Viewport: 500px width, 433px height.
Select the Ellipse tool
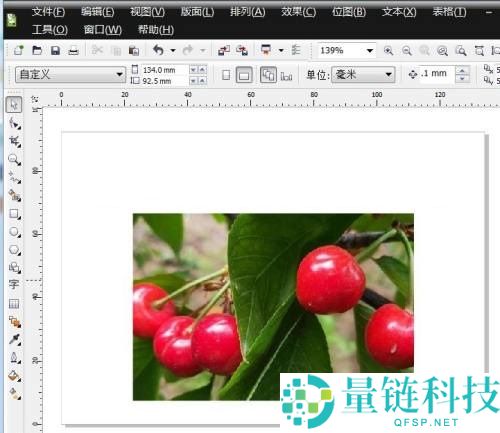click(x=14, y=232)
